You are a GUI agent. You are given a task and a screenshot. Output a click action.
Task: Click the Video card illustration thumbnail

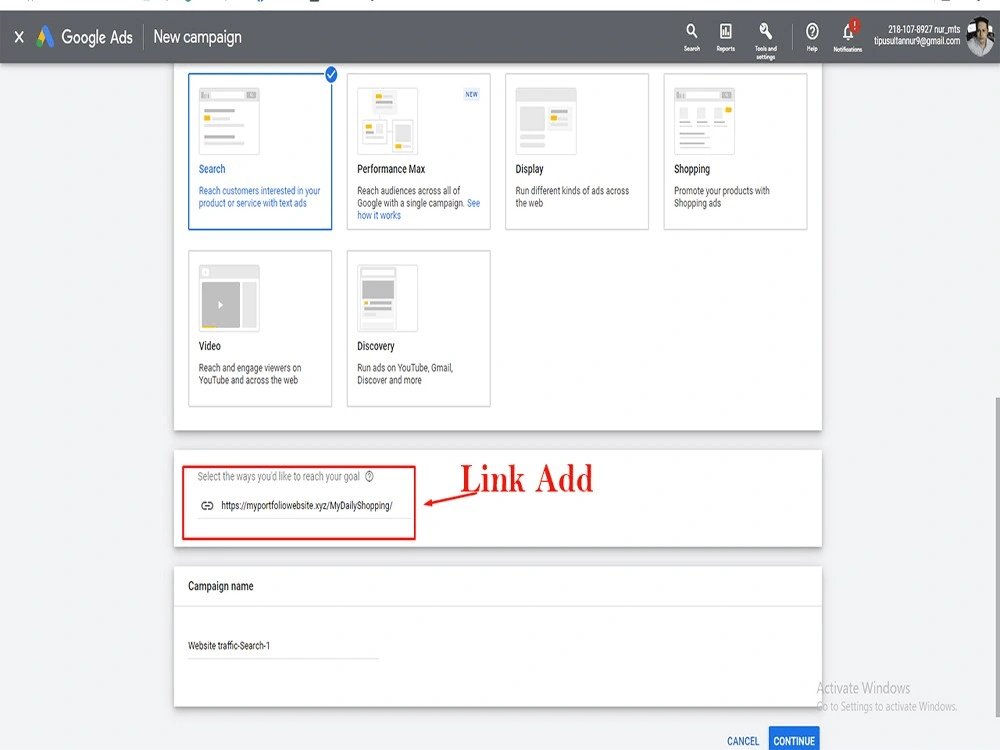click(x=229, y=298)
